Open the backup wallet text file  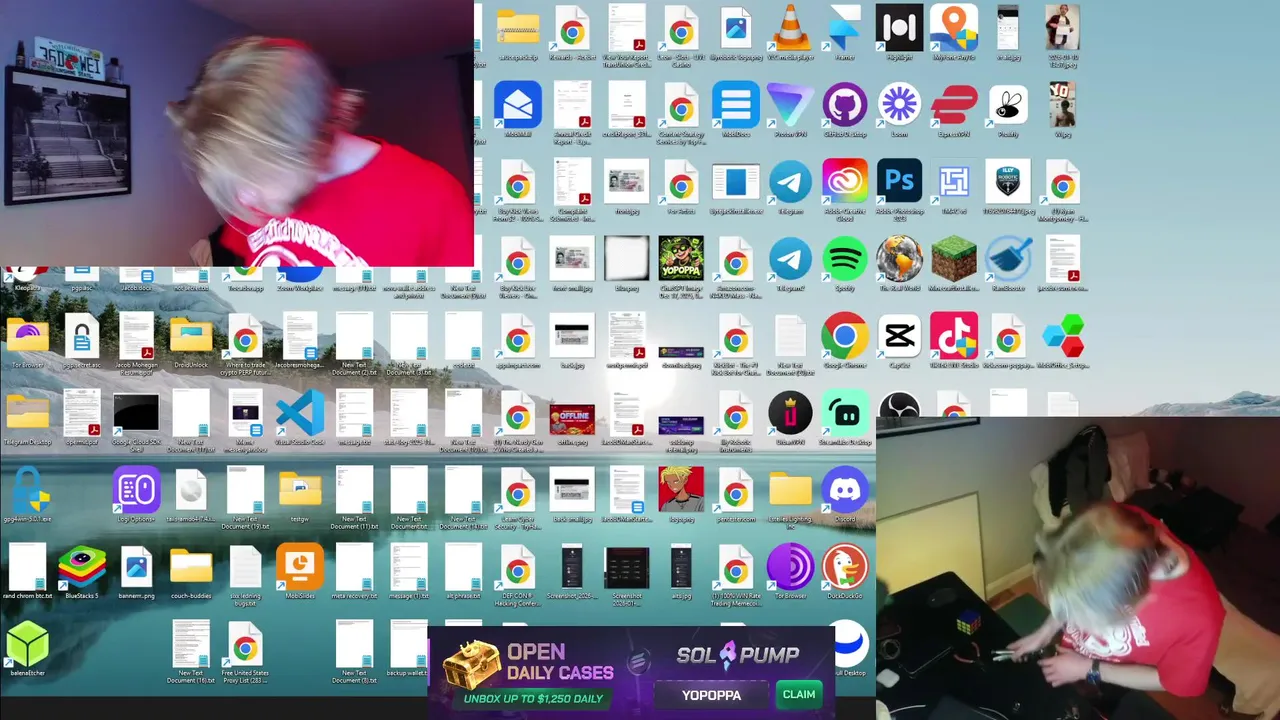point(408,644)
